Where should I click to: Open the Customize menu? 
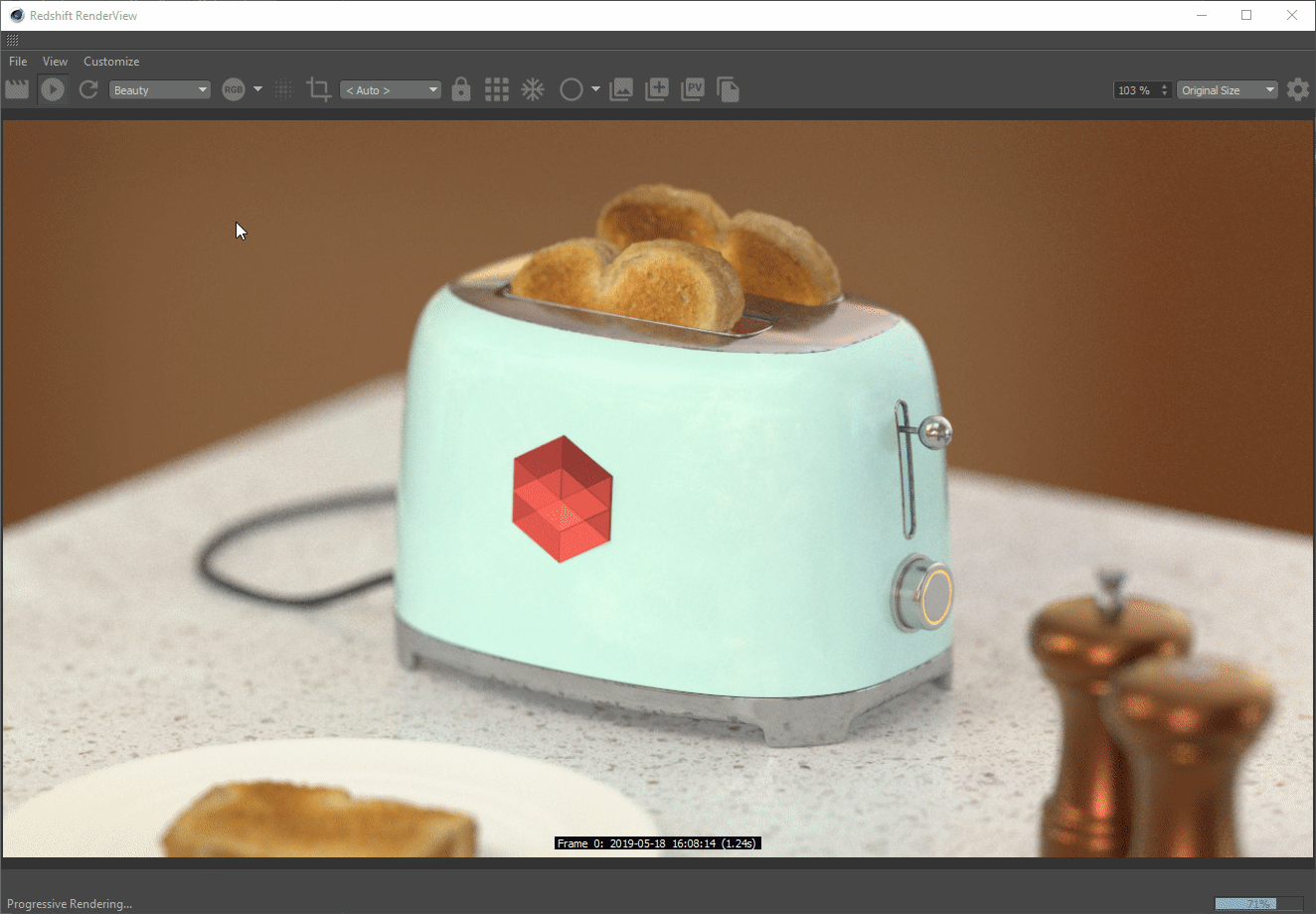(111, 62)
